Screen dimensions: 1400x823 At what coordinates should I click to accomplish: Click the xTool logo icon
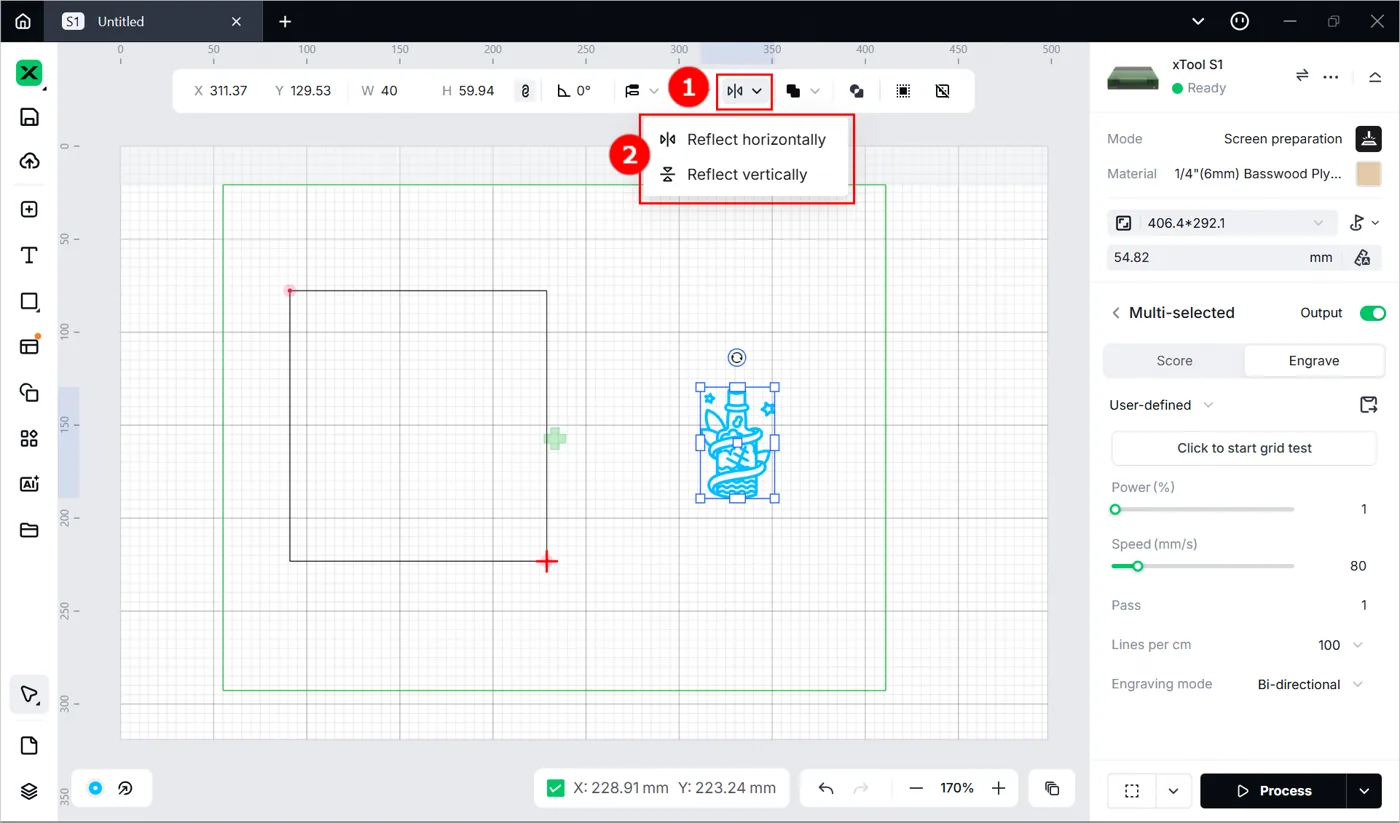pos(29,73)
